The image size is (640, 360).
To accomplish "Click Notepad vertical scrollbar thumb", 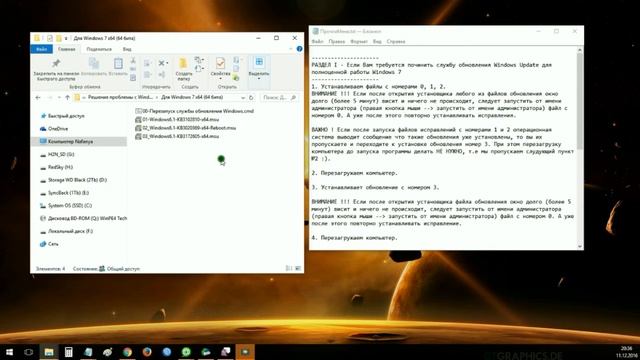I will point(580,100).
